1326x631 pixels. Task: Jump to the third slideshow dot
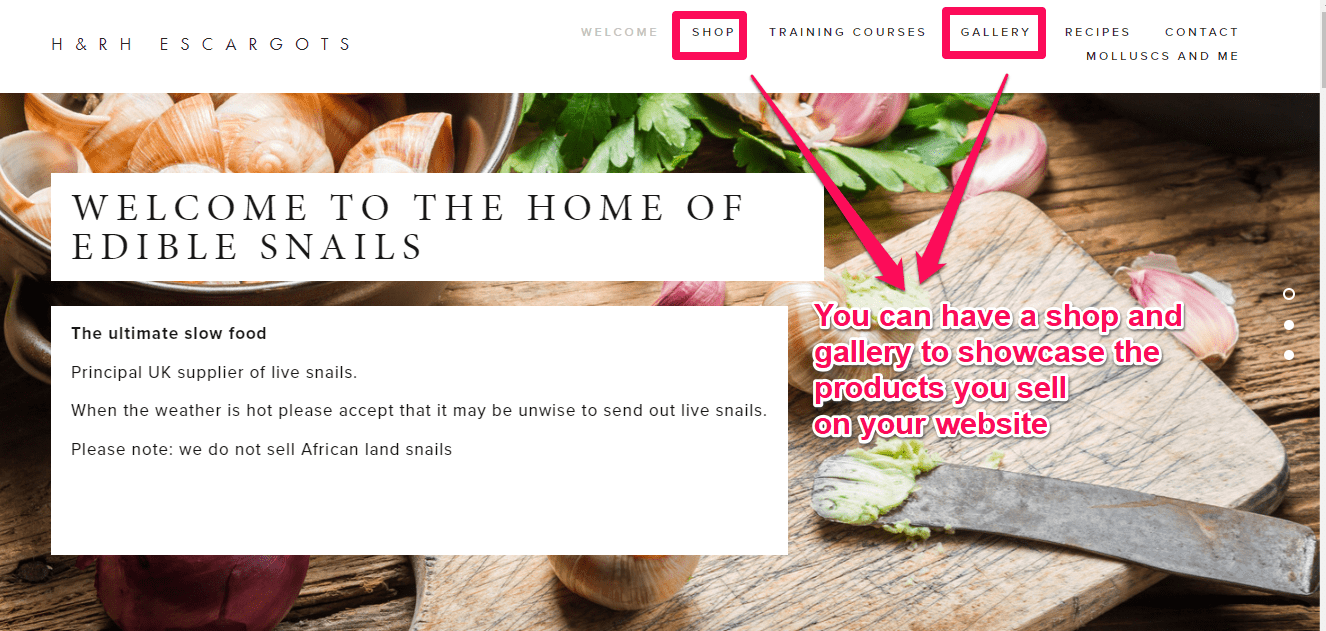point(1289,355)
